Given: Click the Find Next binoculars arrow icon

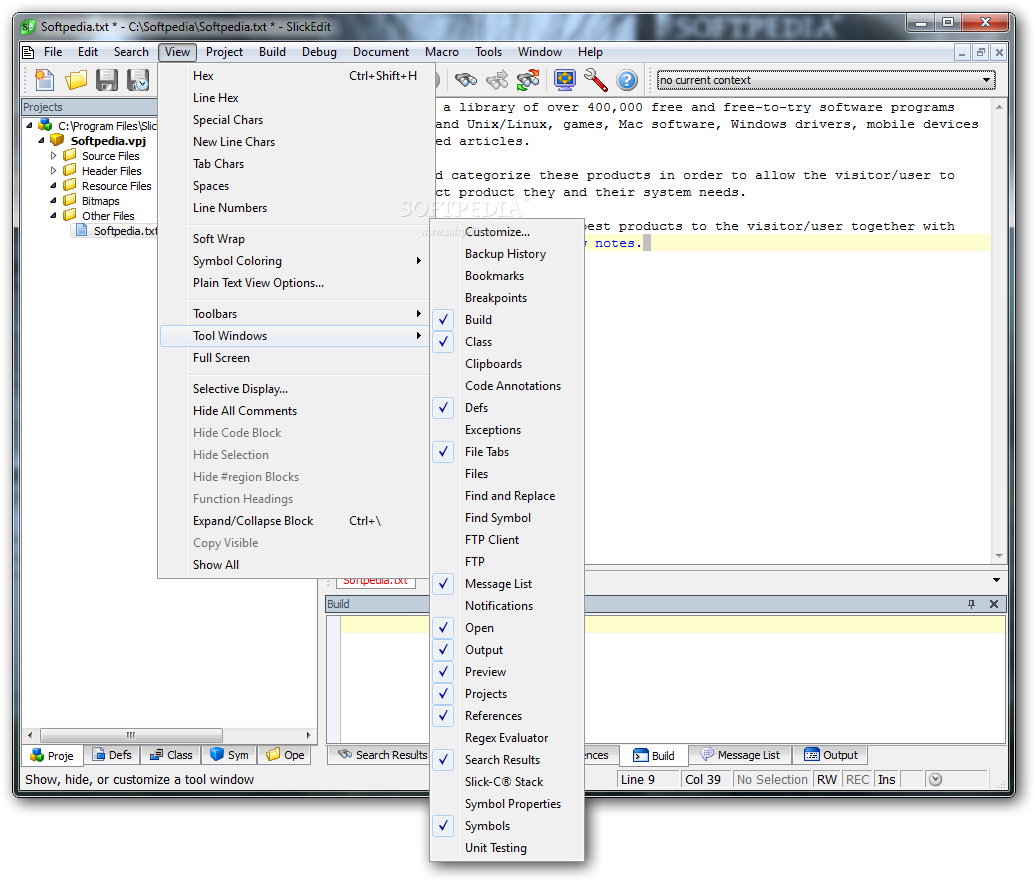Looking at the screenshot, I should pos(498,80).
